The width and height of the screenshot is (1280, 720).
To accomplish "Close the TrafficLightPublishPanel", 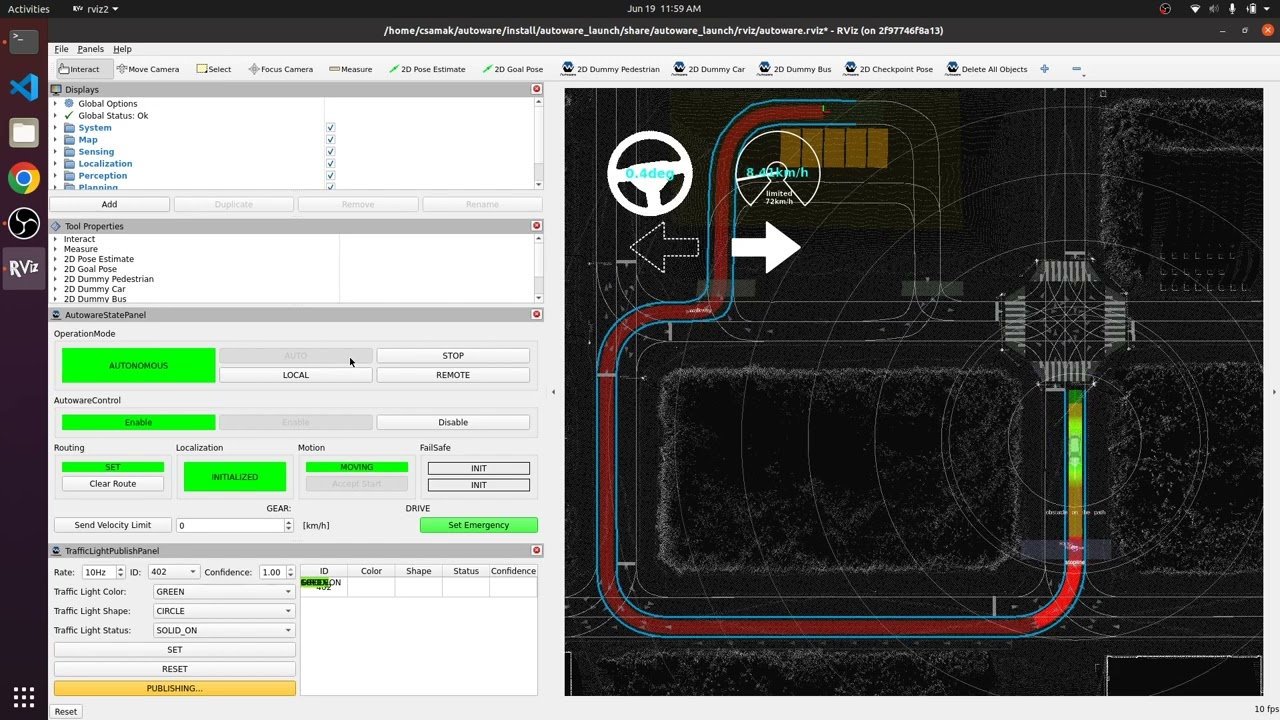I will click(x=536, y=550).
